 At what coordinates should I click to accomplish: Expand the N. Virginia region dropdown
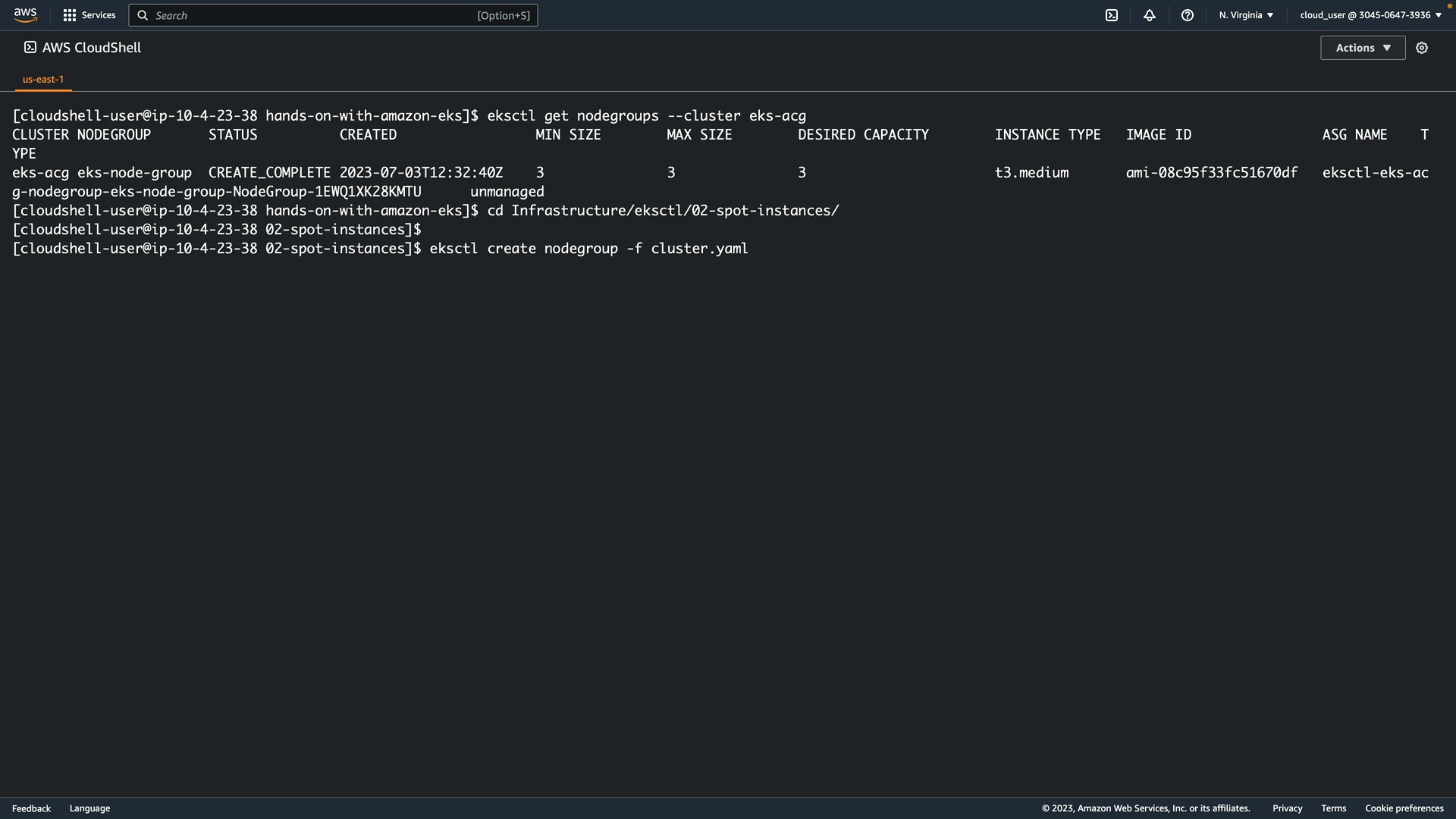(x=1246, y=15)
